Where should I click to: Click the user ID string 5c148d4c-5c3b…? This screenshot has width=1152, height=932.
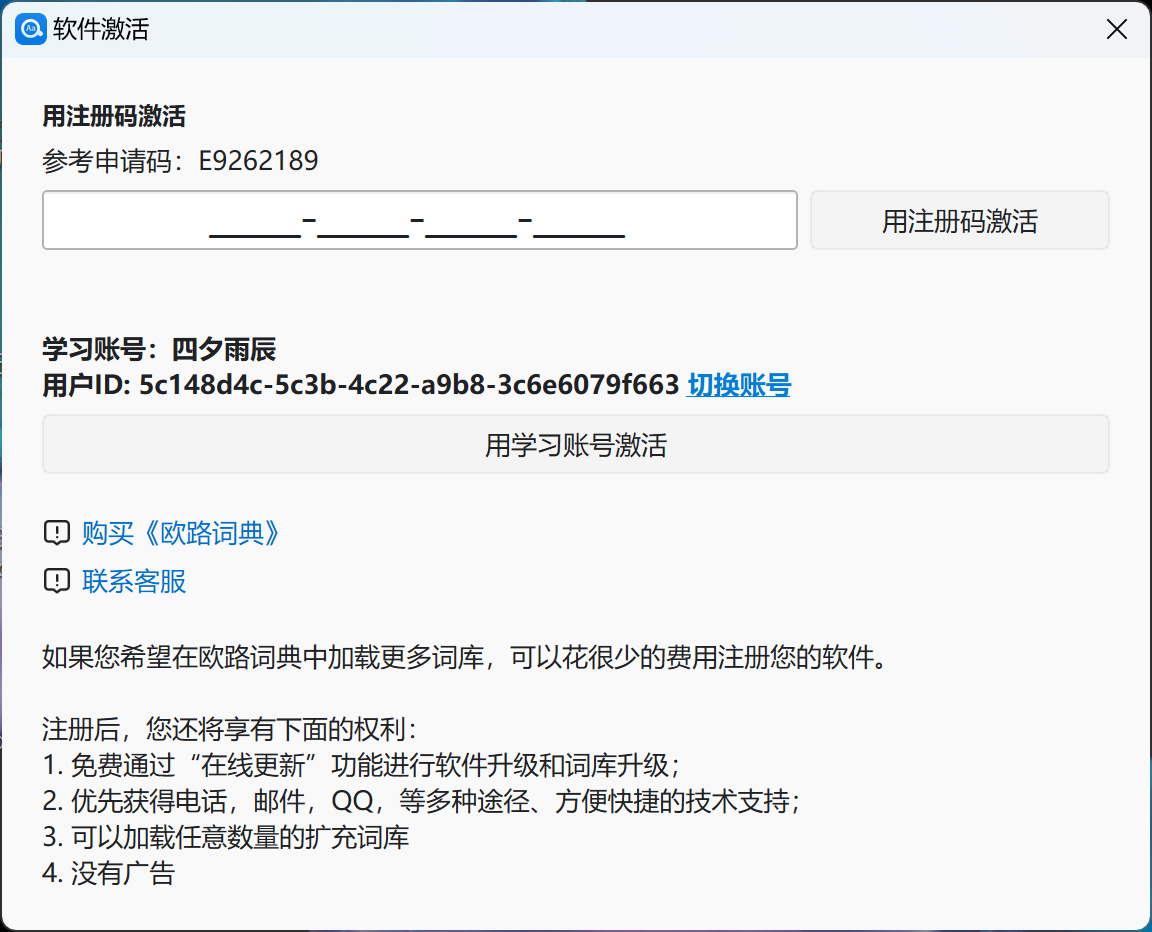[409, 385]
